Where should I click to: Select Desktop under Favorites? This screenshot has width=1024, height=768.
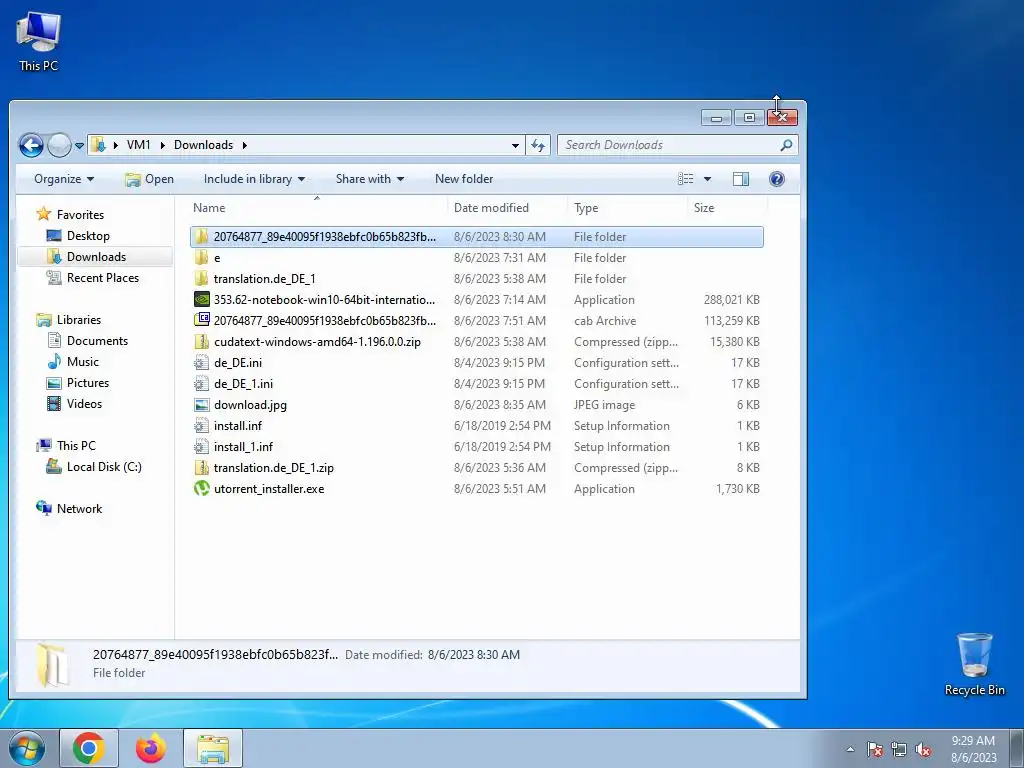[x=78, y=236]
